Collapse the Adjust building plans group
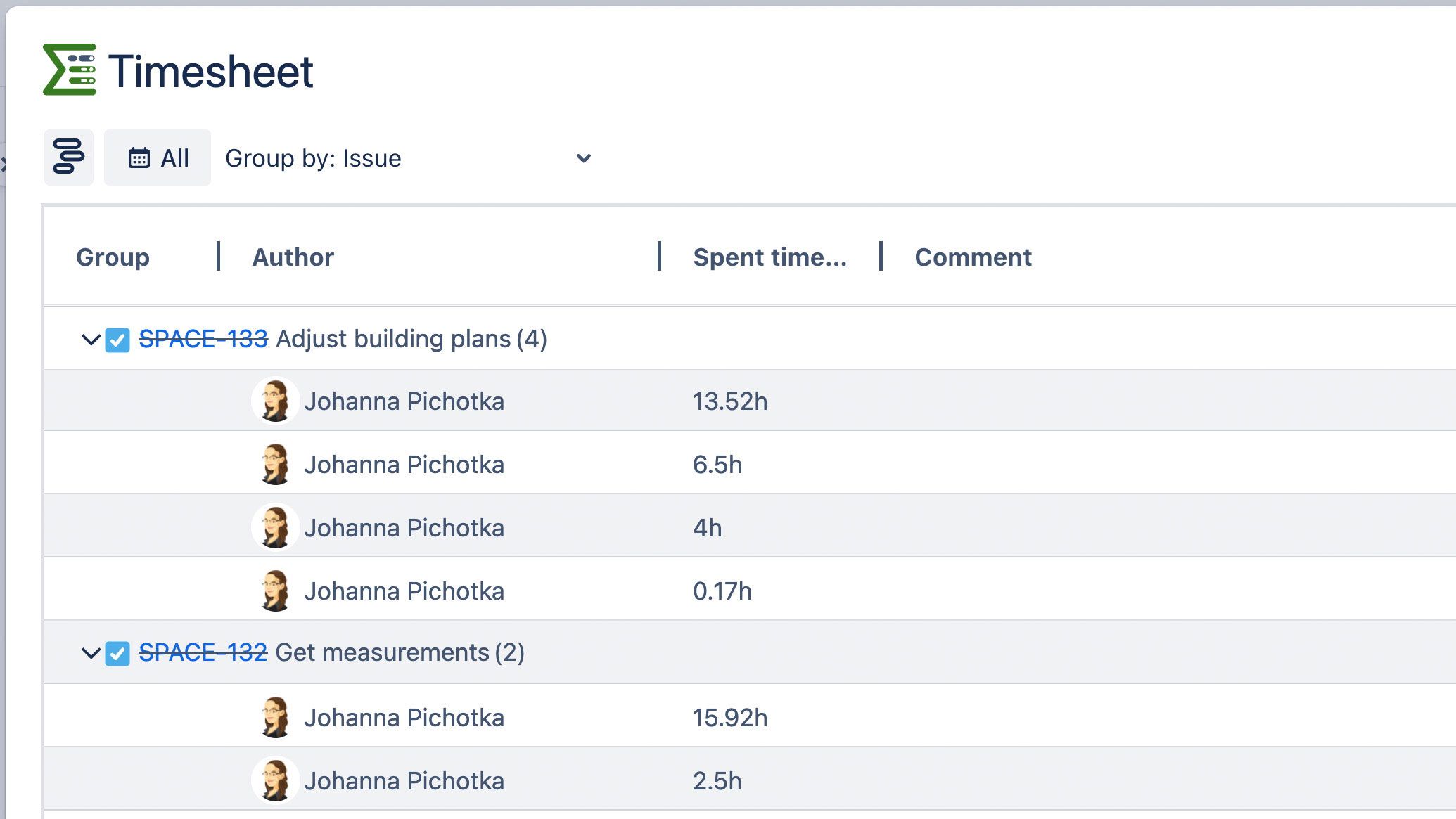This screenshot has height=819, width=1456. tap(91, 340)
